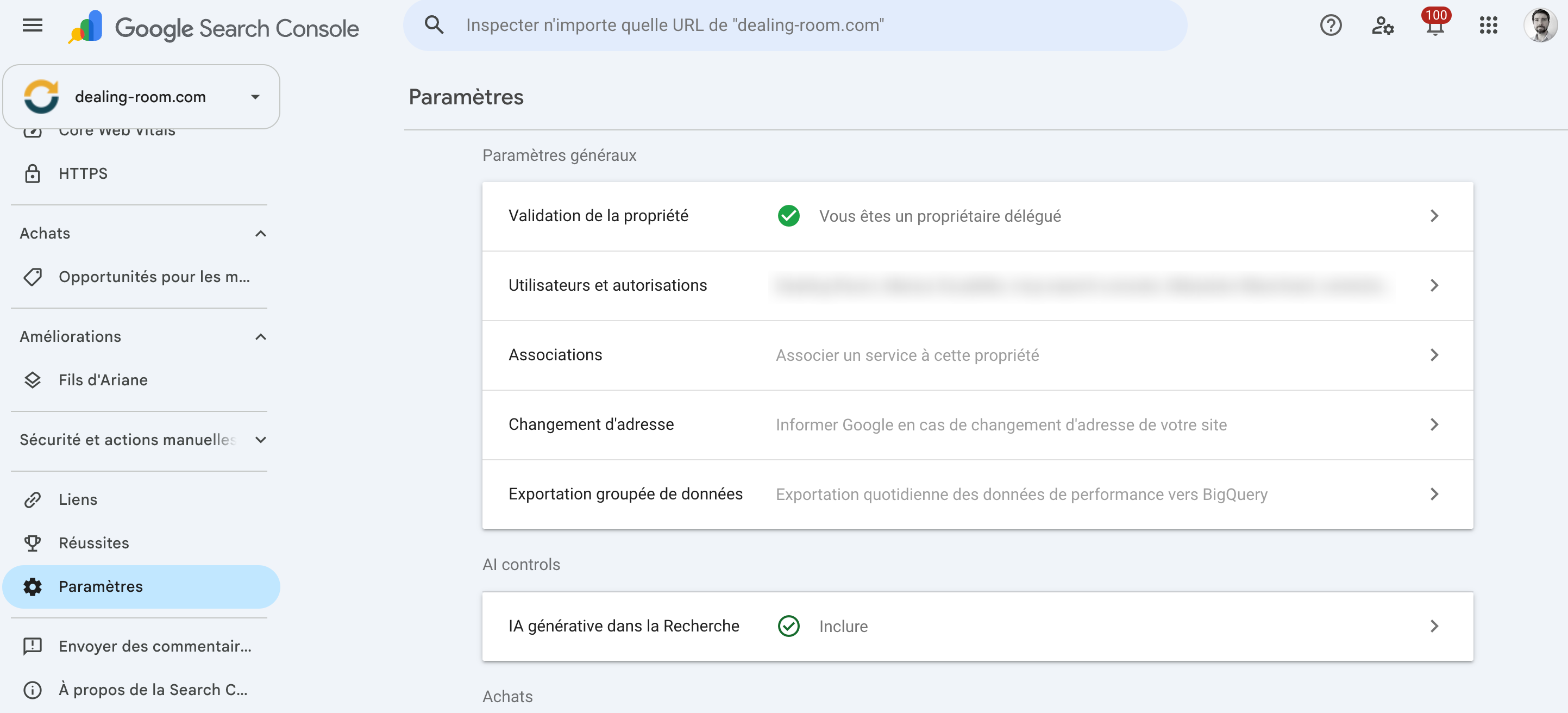Open the dealing-room.com property selector dropdown

click(x=141, y=97)
